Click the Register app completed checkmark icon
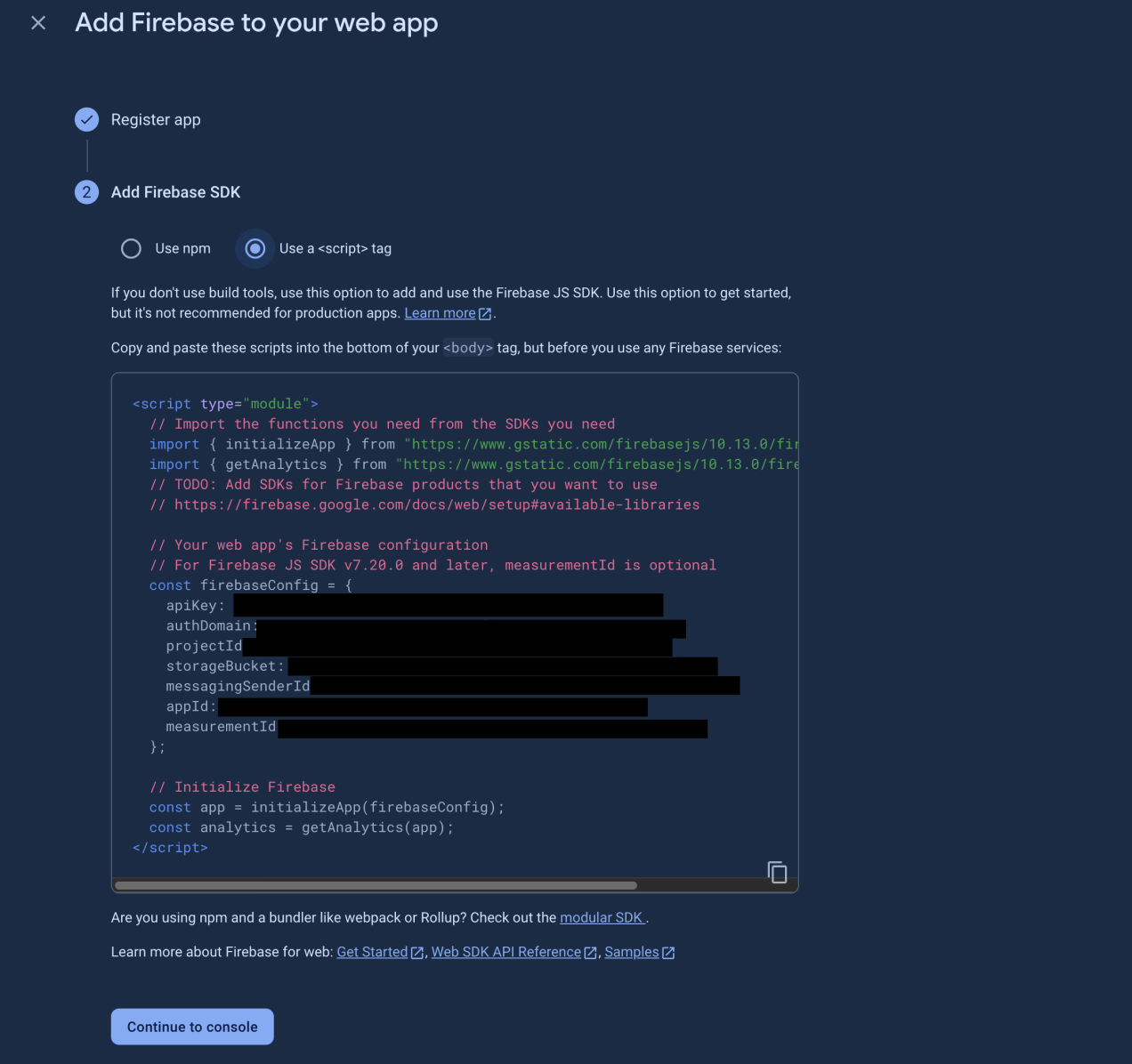Screen dimensions: 1132x1064 [86, 119]
